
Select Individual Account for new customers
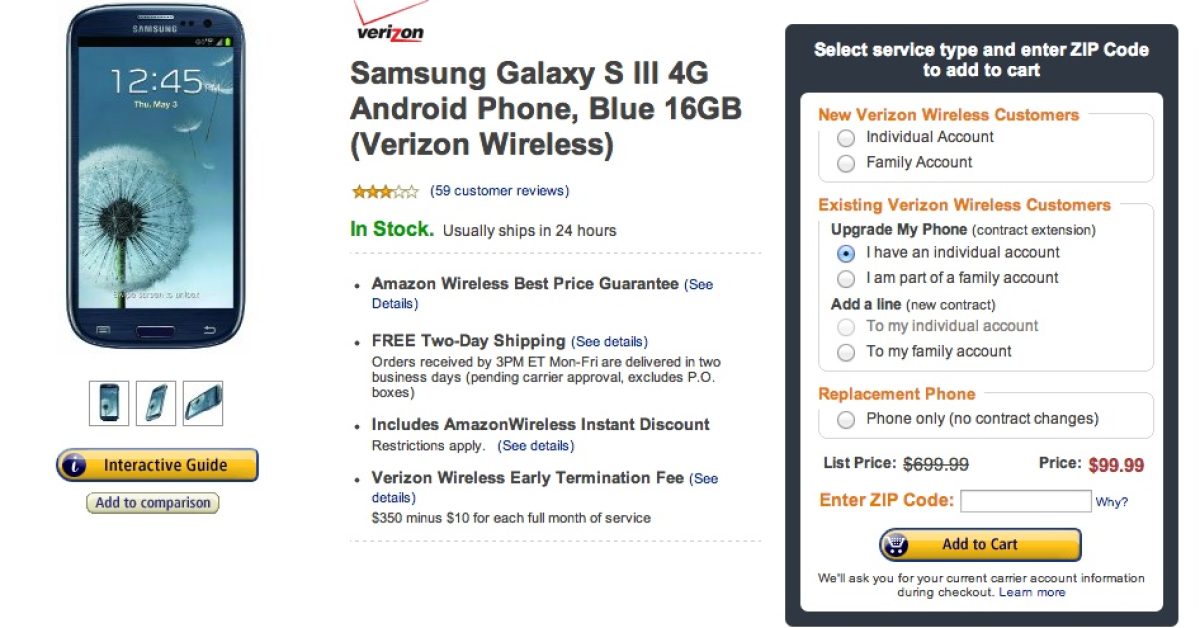pyautogui.click(x=846, y=138)
